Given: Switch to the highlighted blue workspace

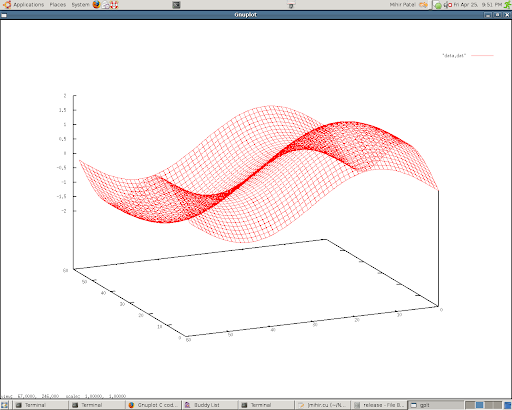Looking at the screenshot, I should (479, 405).
